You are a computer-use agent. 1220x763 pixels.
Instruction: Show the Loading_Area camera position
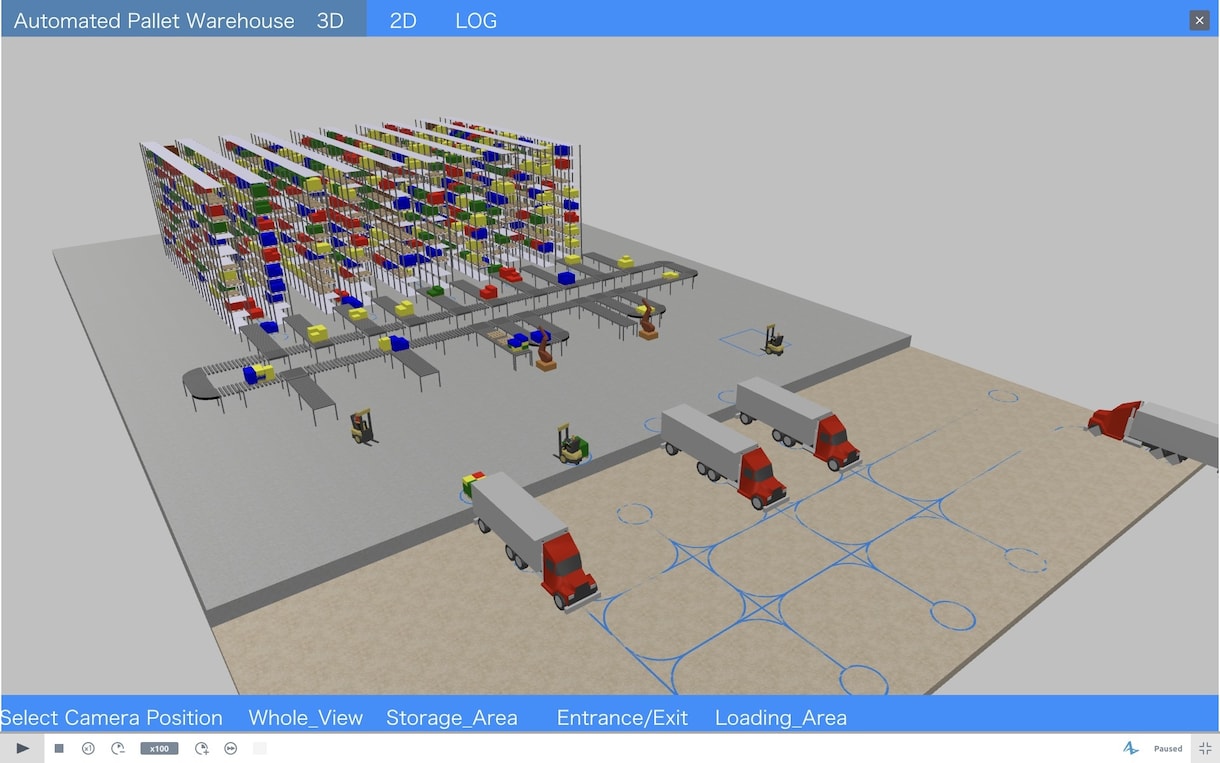pos(781,718)
